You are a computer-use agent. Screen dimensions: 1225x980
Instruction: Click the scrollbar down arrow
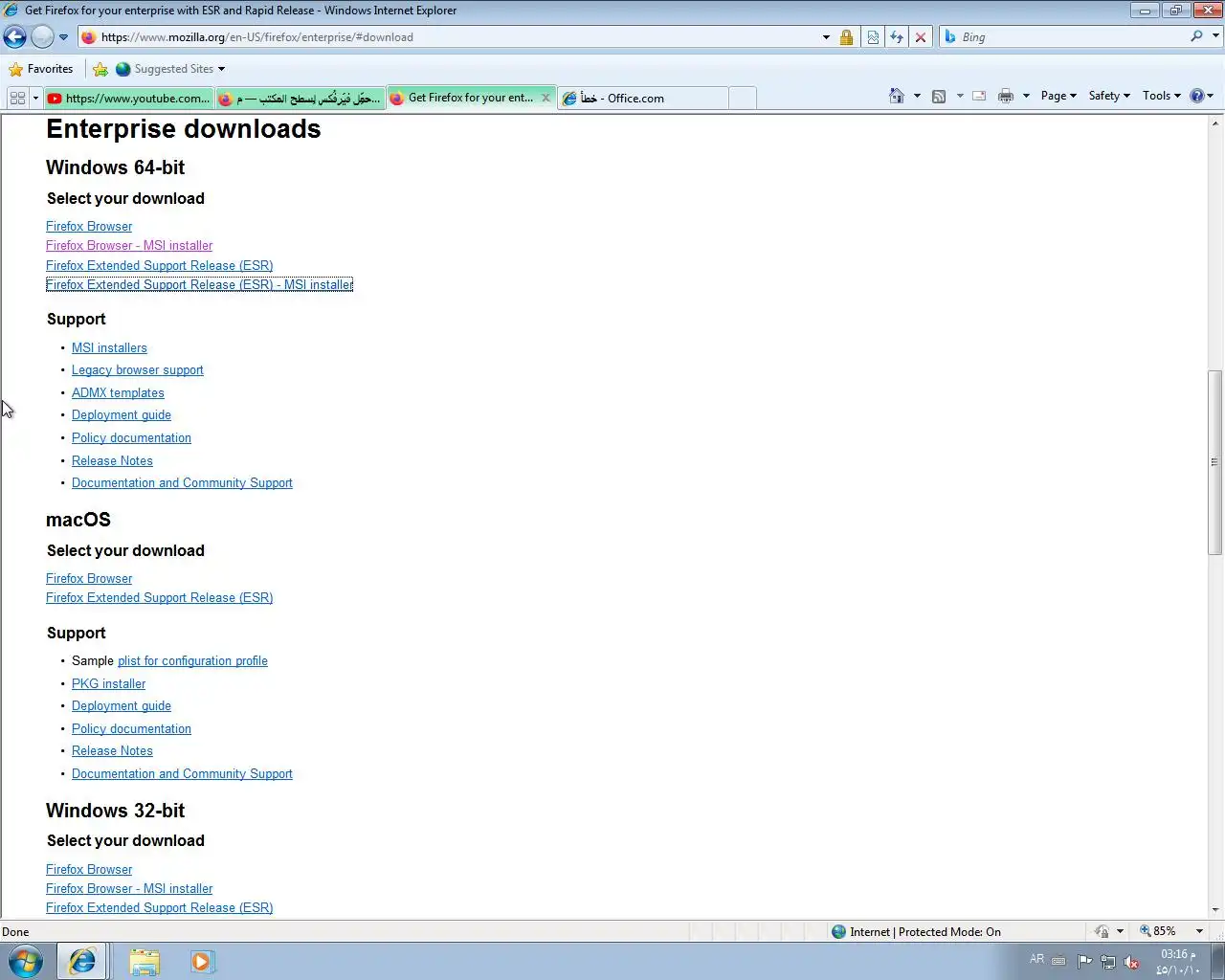1215,910
